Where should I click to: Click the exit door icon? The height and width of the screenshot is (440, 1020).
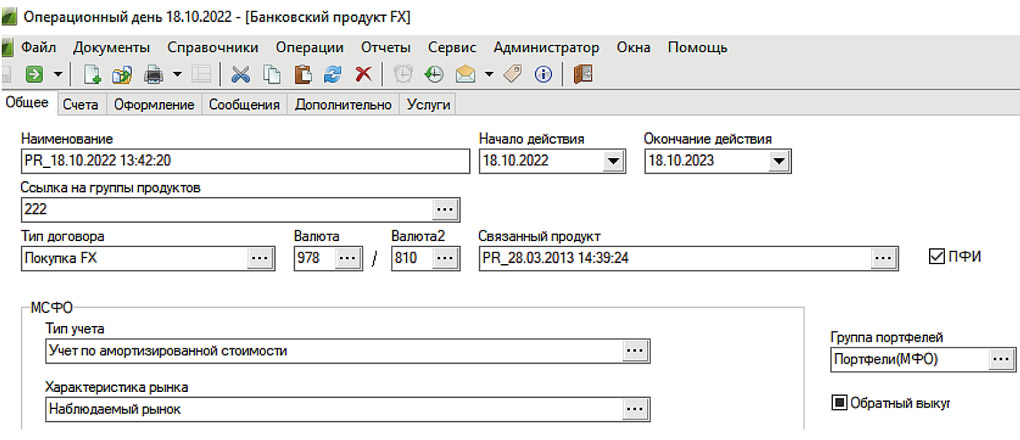point(583,74)
